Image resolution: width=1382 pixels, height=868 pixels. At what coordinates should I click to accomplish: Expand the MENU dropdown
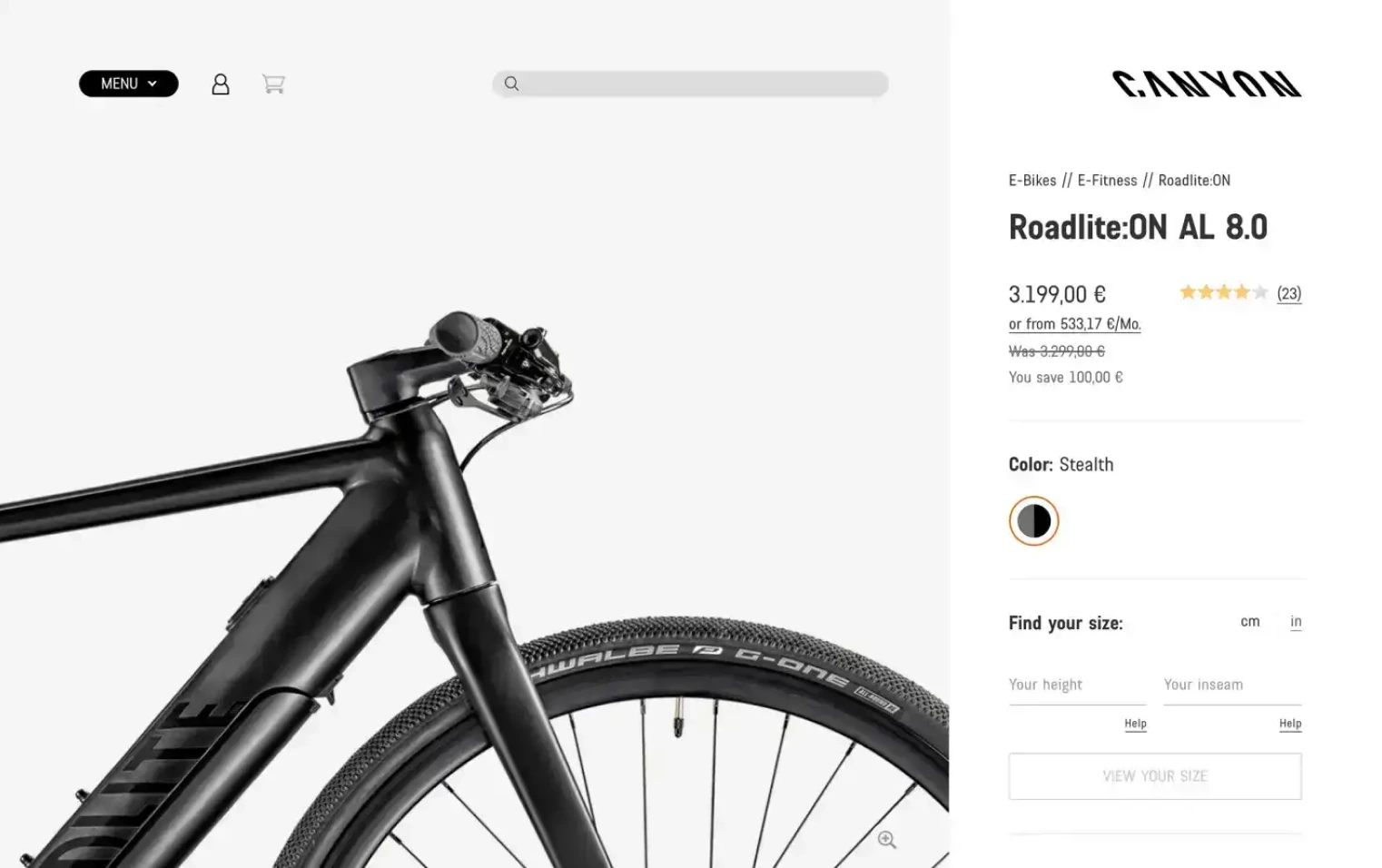click(x=129, y=84)
